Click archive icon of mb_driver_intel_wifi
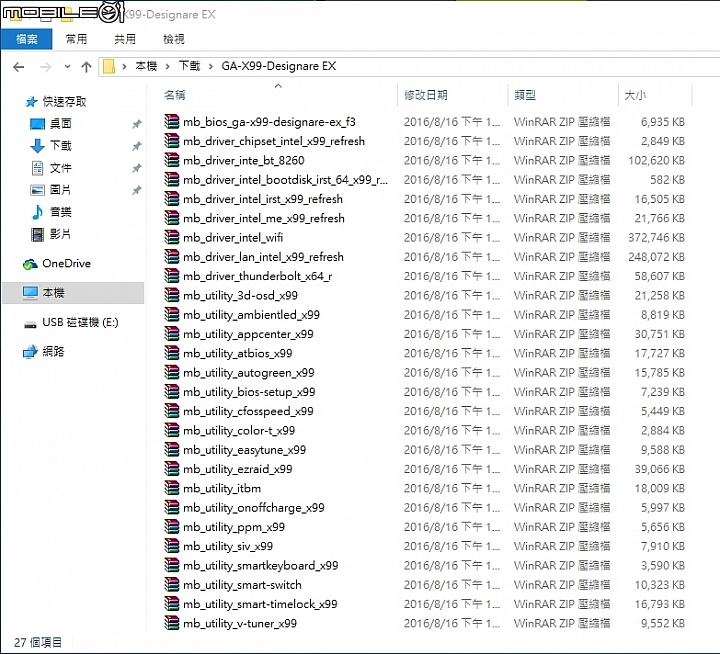 (172, 237)
